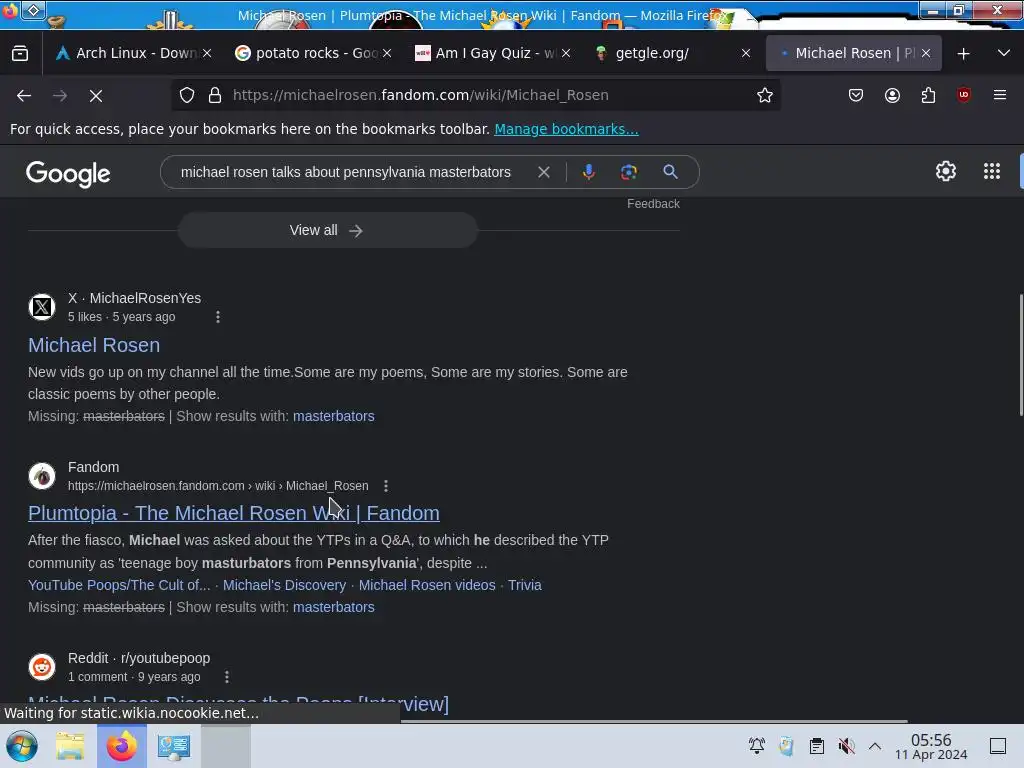Open the Start menu orb

[x=22, y=746]
